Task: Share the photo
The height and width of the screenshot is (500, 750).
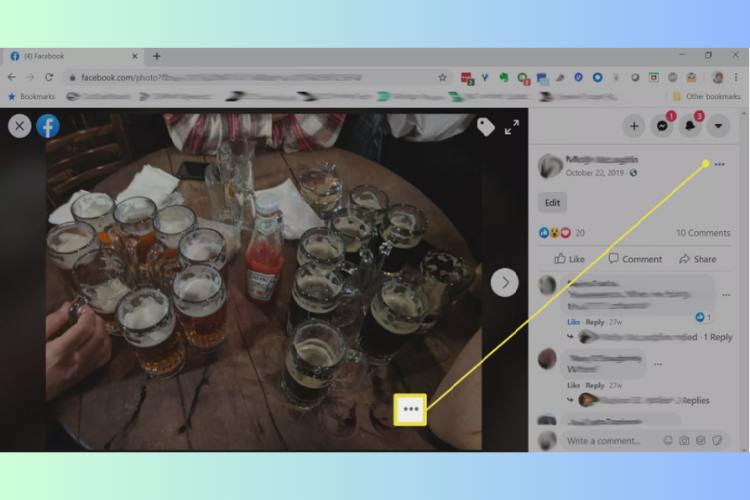Action: pyautogui.click(x=698, y=259)
